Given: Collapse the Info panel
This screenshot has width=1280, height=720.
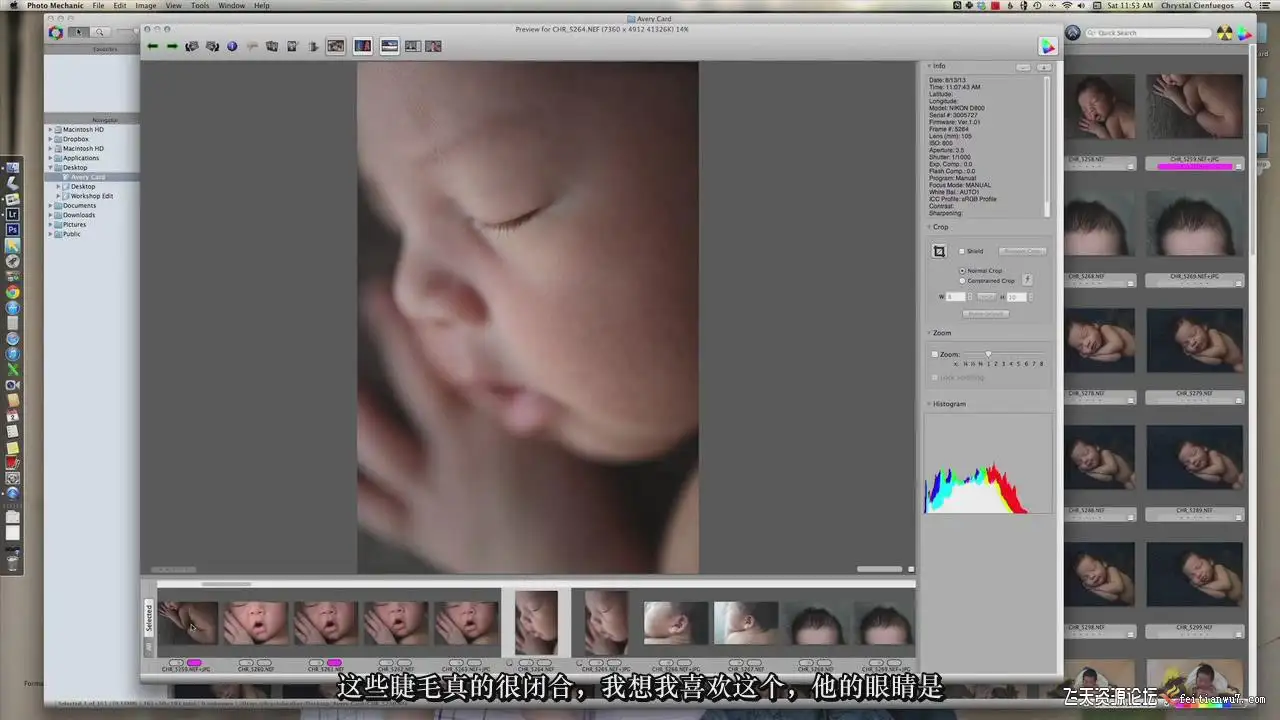Looking at the screenshot, I should pos(928,67).
